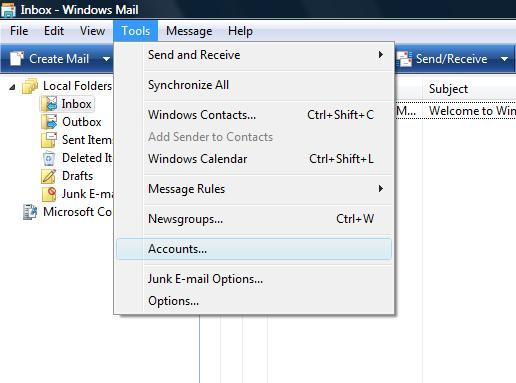Open Windows Contacts from the menu
Image resolution: width=516 pixels, height=383 pixels.
pos(254,115)
